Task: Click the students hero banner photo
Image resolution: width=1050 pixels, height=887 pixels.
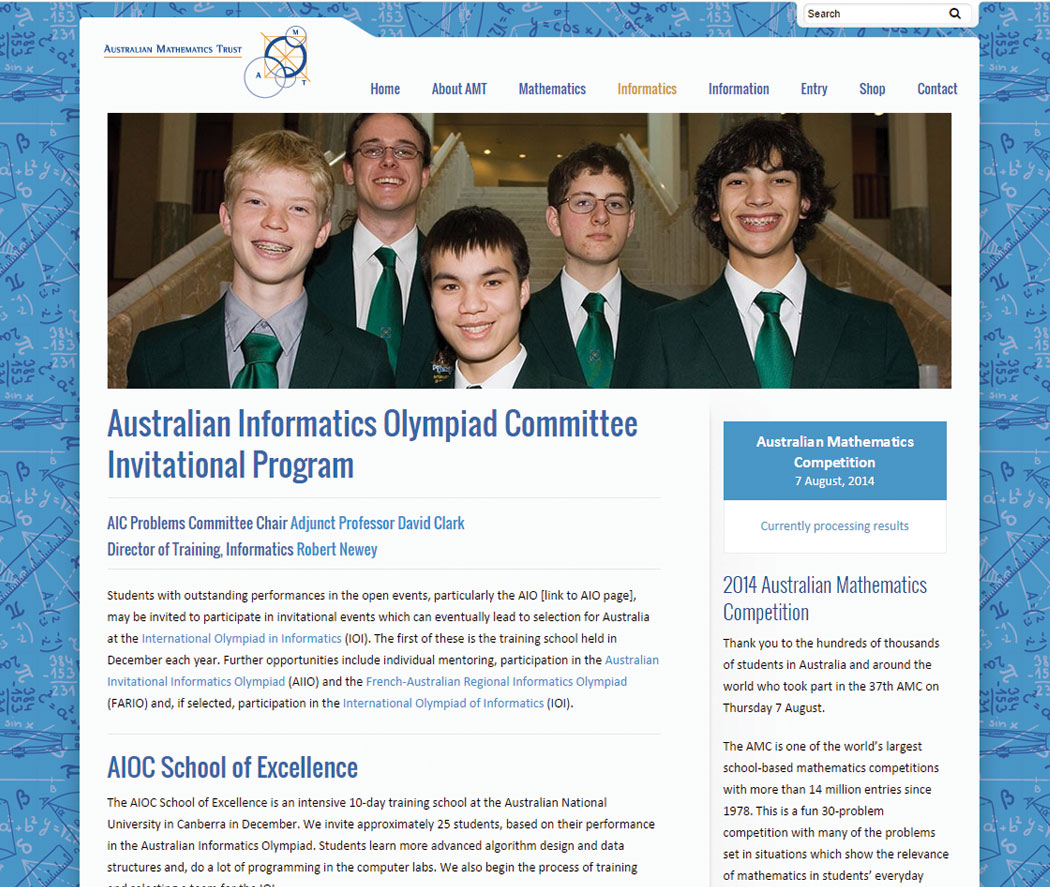Action: coord(529,250)
